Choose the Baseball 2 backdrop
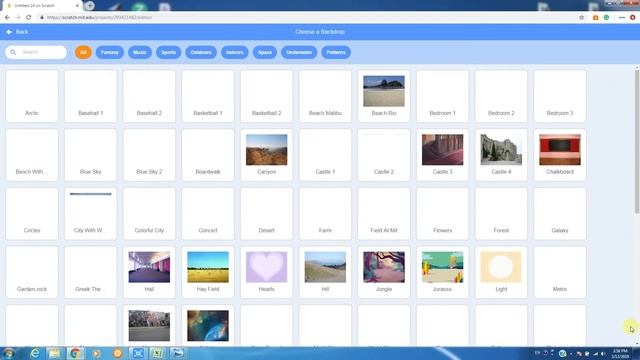This screenshot has height=360, width=640. coord(149,96)
